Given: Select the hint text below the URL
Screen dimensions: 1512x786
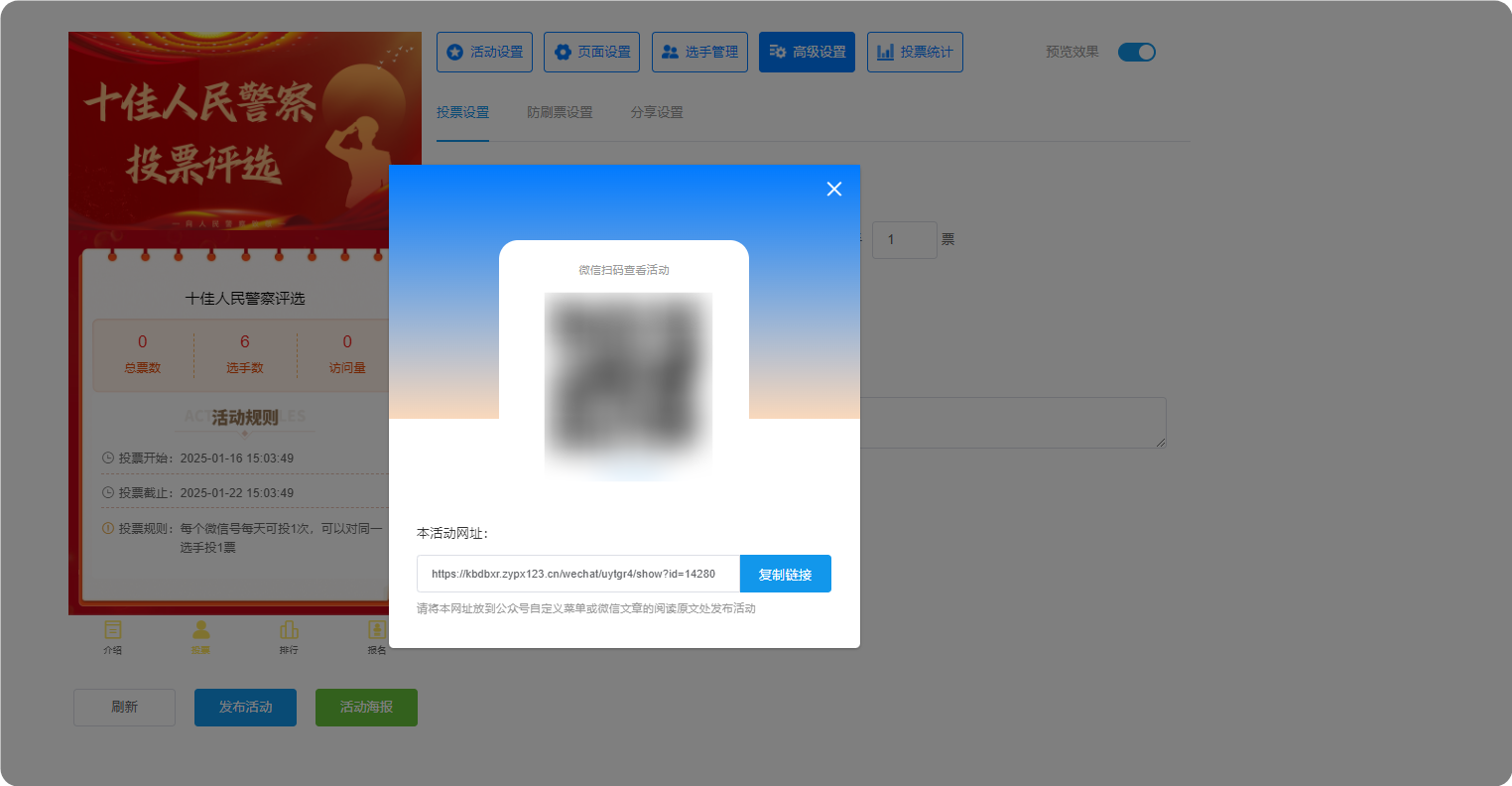Looking at the screenshot, I should pyautogui.click(x=586, y=608).
